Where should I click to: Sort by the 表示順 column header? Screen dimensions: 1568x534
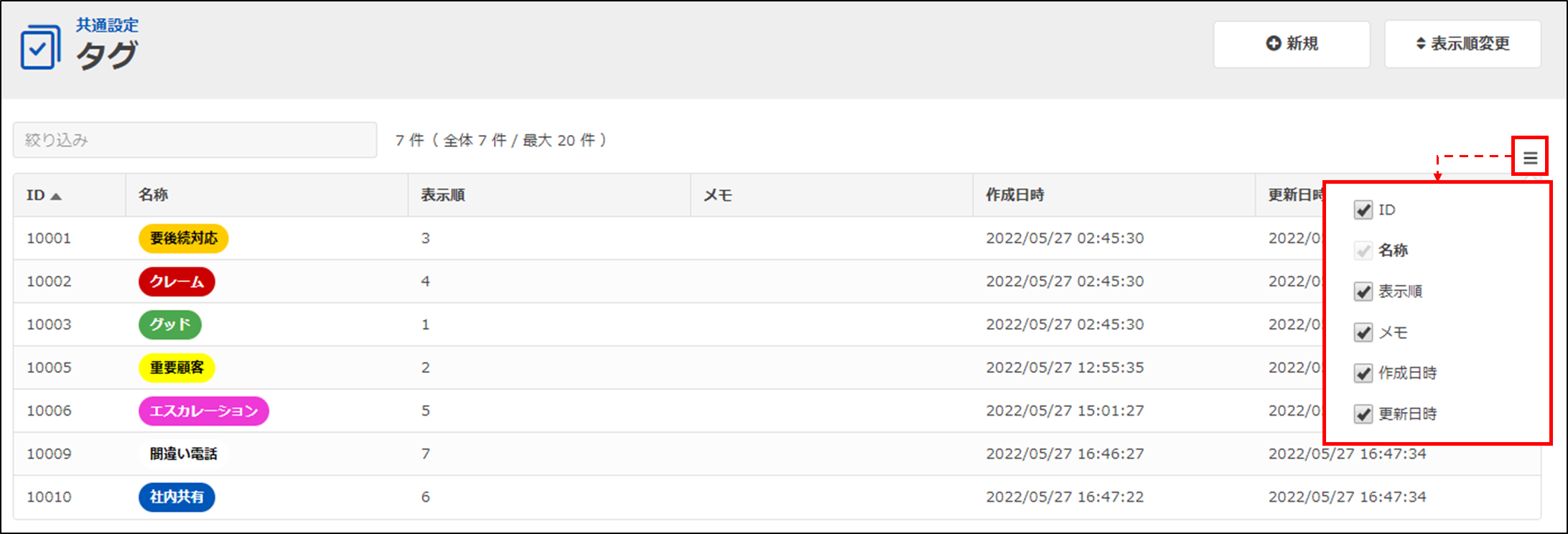click(x=443, y=195)
